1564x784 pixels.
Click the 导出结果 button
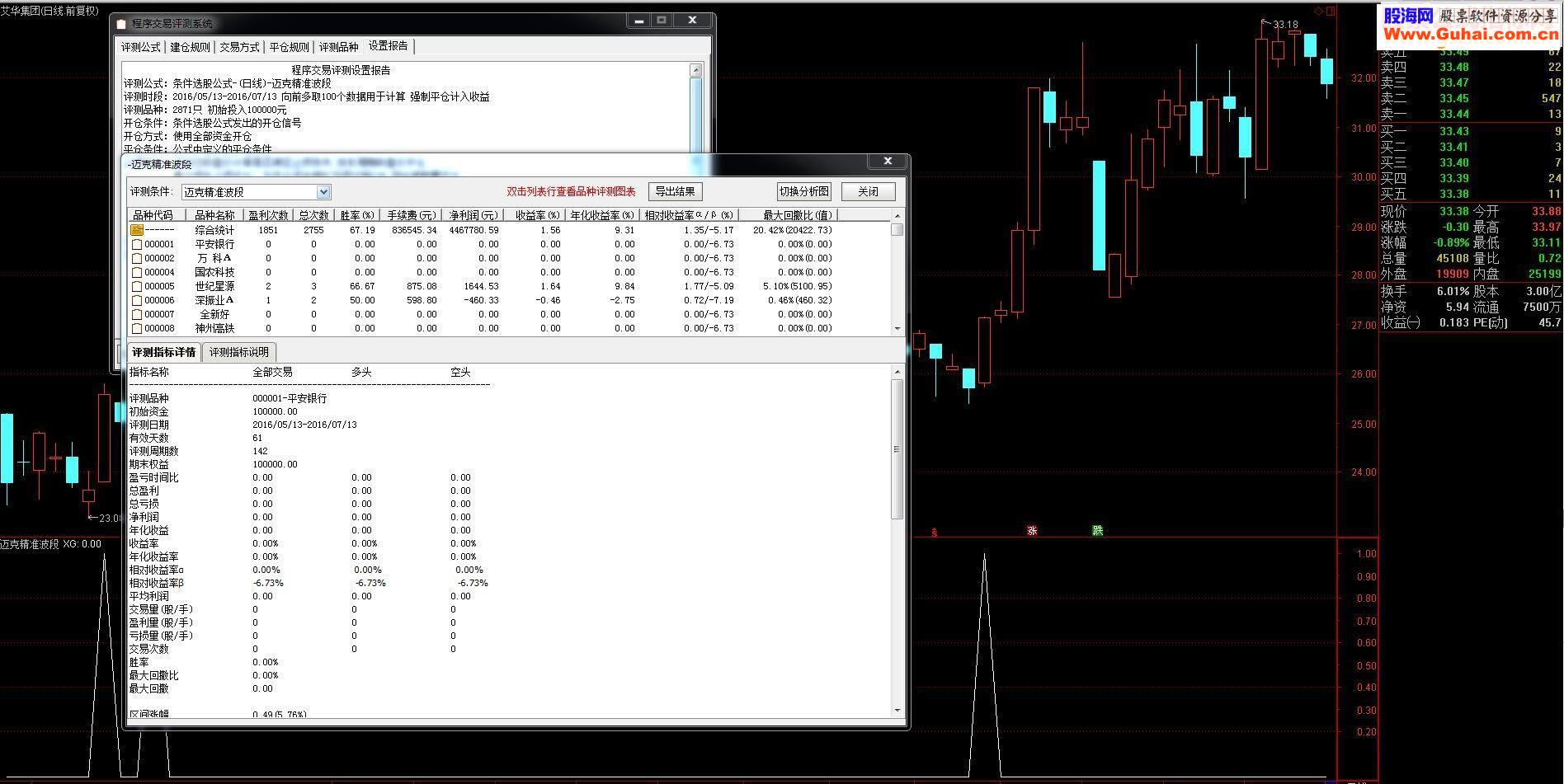675,191
